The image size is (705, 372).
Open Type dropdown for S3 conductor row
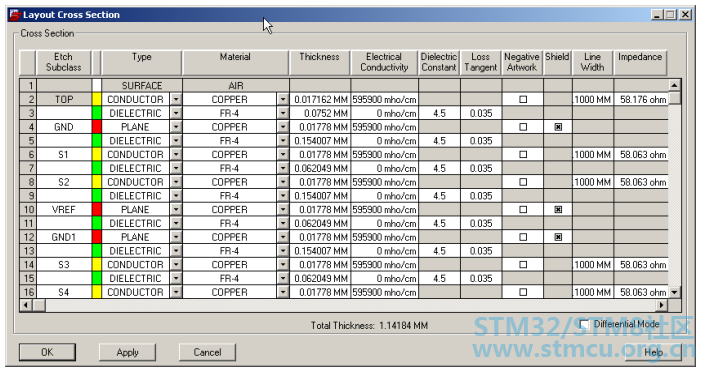[x=176, y=264]
